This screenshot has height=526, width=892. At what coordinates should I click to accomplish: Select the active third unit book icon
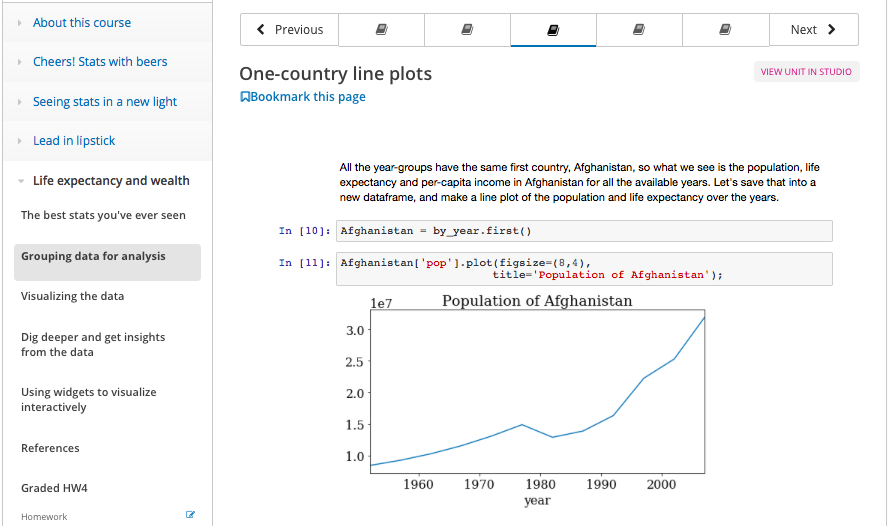point(553,30)
